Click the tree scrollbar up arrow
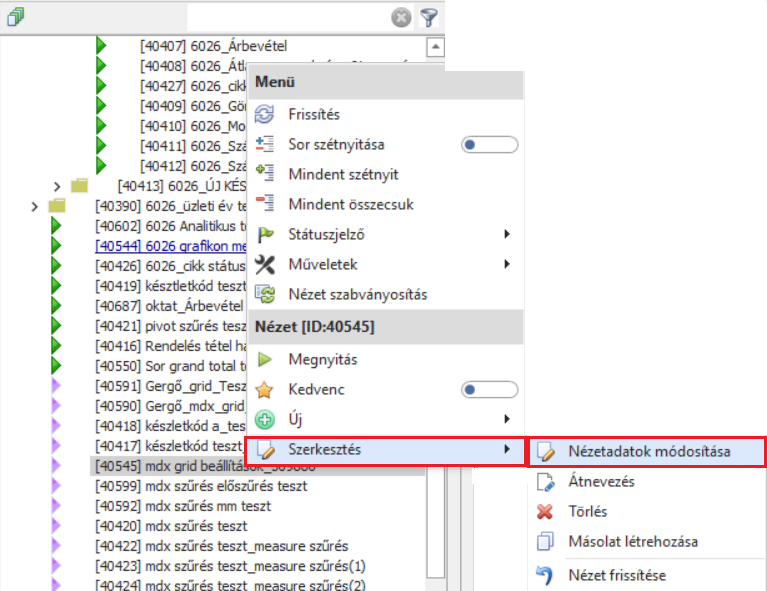 [435, 46]
